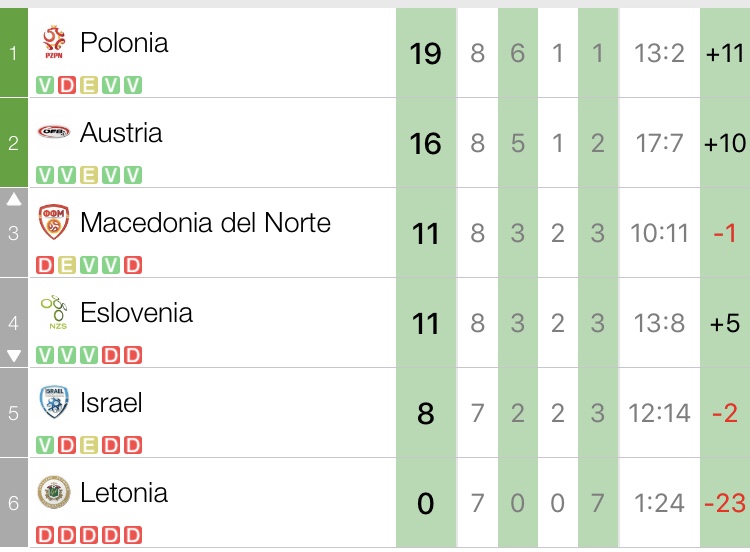Click the position 1 green rank cell

pyautogui.click(x=14, y=53)
